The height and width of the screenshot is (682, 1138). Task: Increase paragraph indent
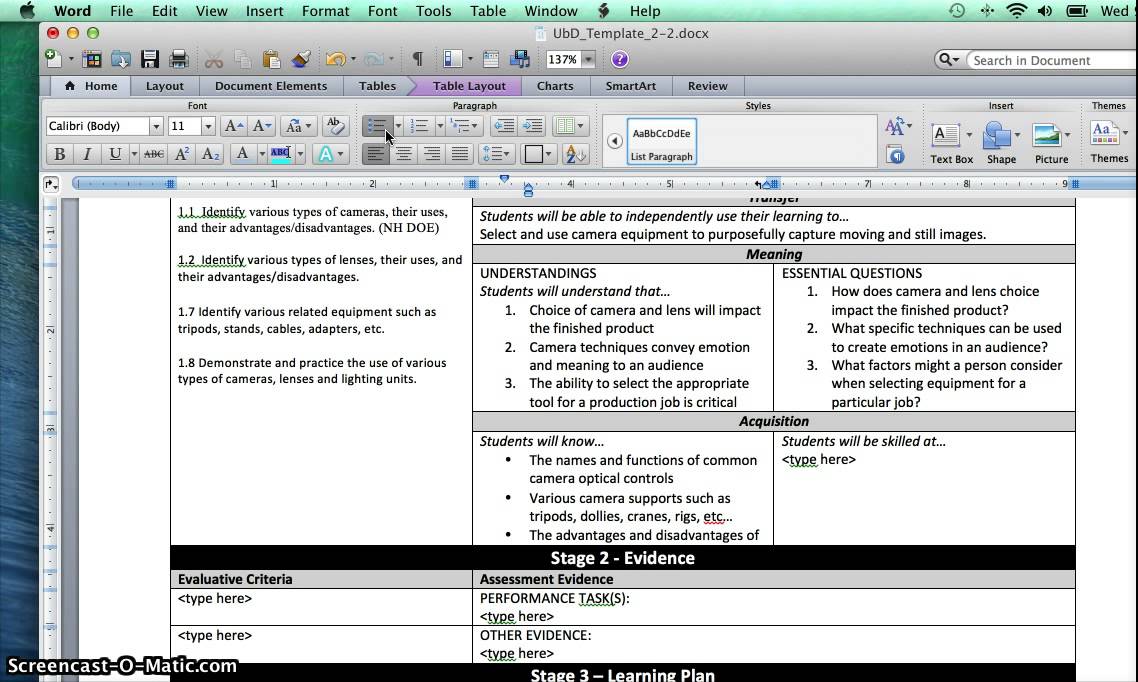pos(533,126)
